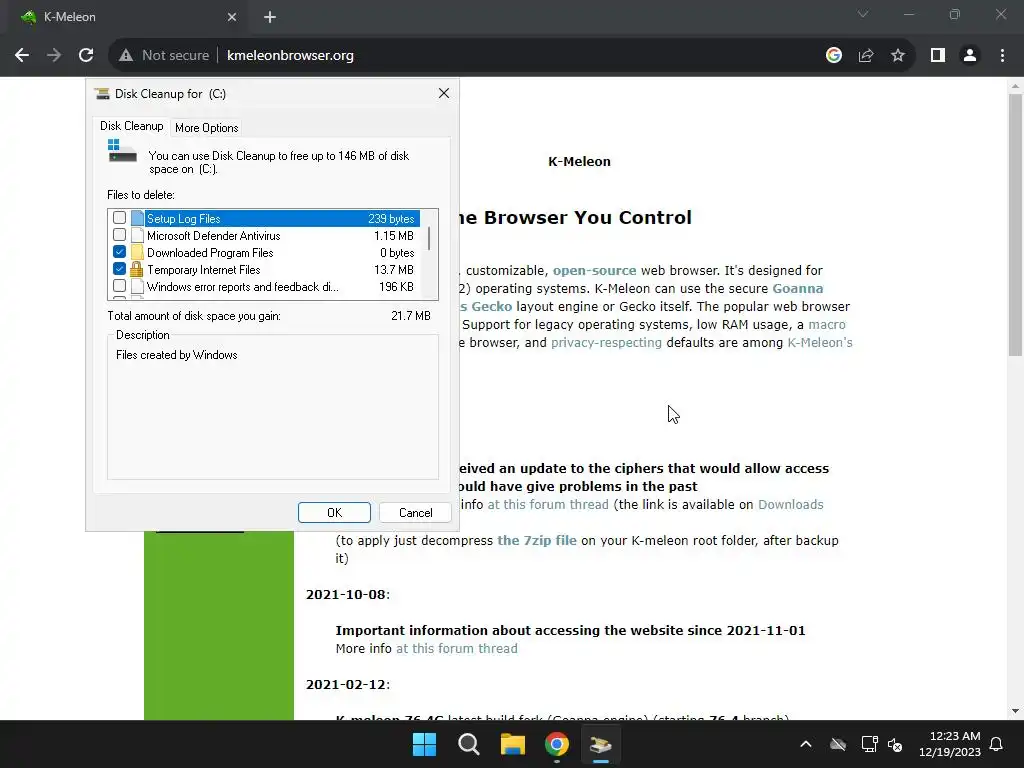The image size is (1024, 768).
Task: Reload the K-Meleon page
Action: click(86, 56)
